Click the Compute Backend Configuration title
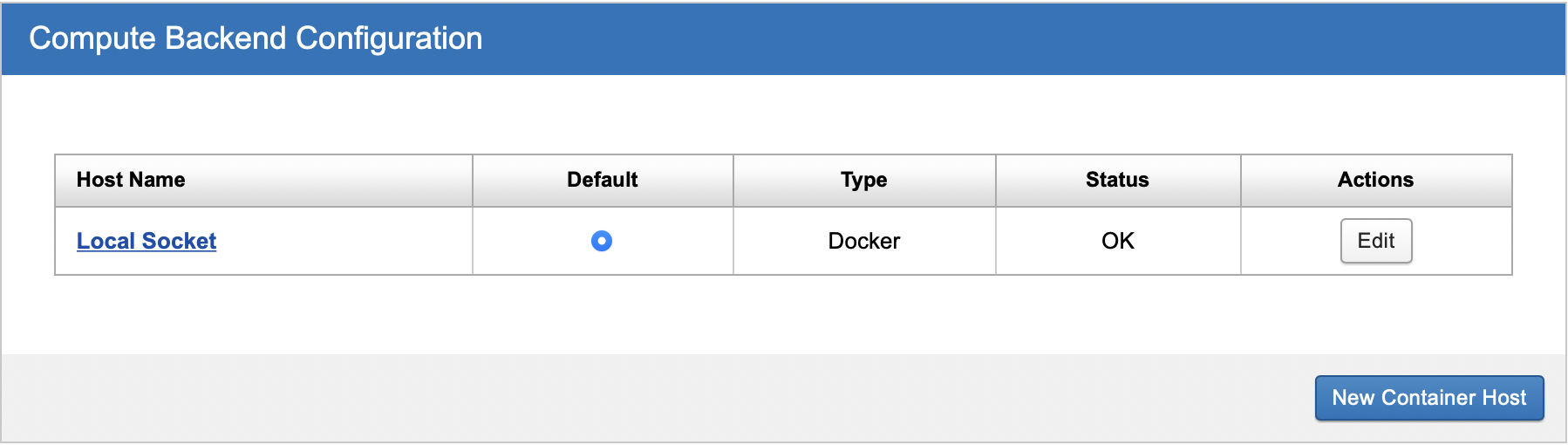 click(x=256, y=38)
